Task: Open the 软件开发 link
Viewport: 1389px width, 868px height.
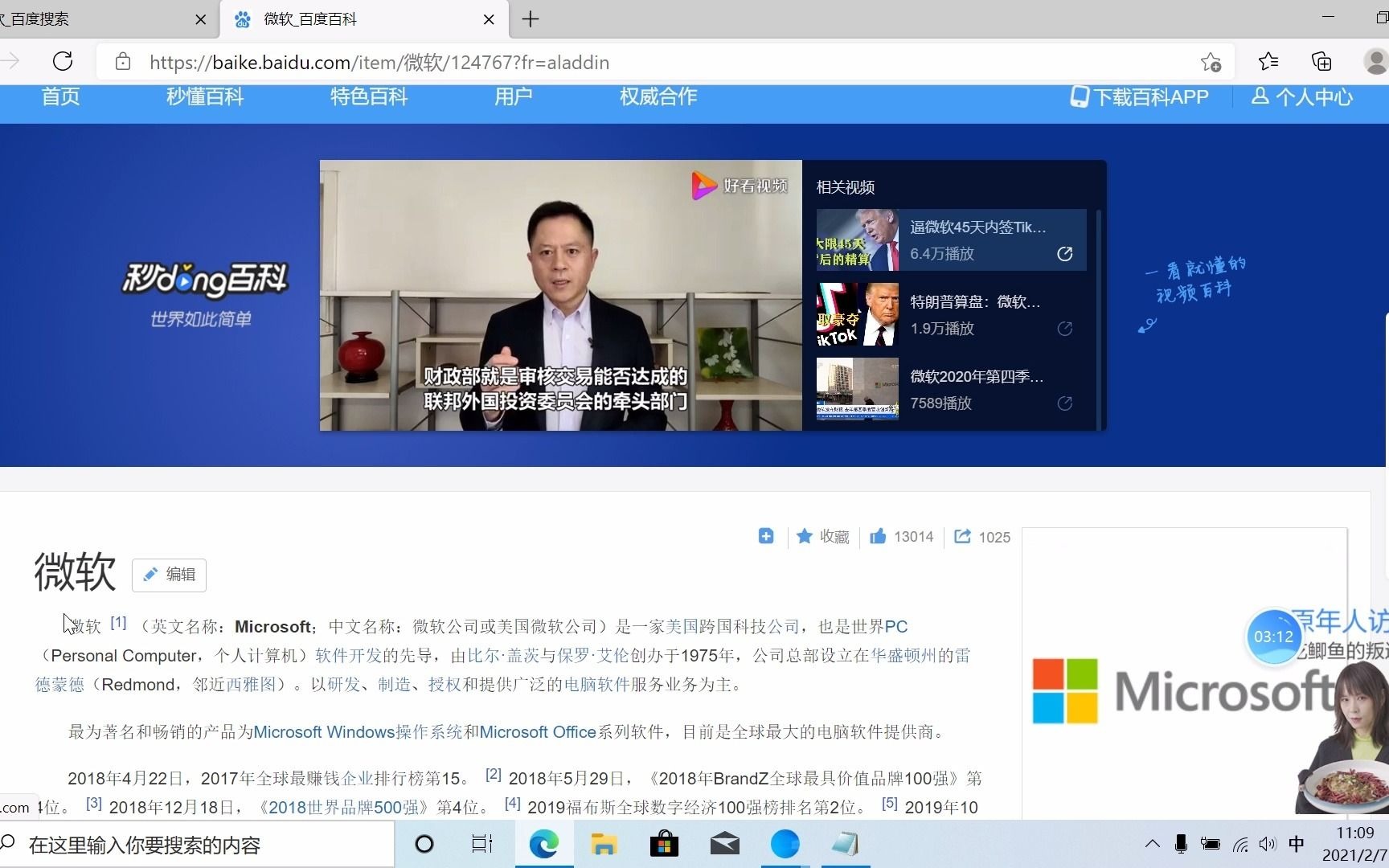Action: point(349,656)
